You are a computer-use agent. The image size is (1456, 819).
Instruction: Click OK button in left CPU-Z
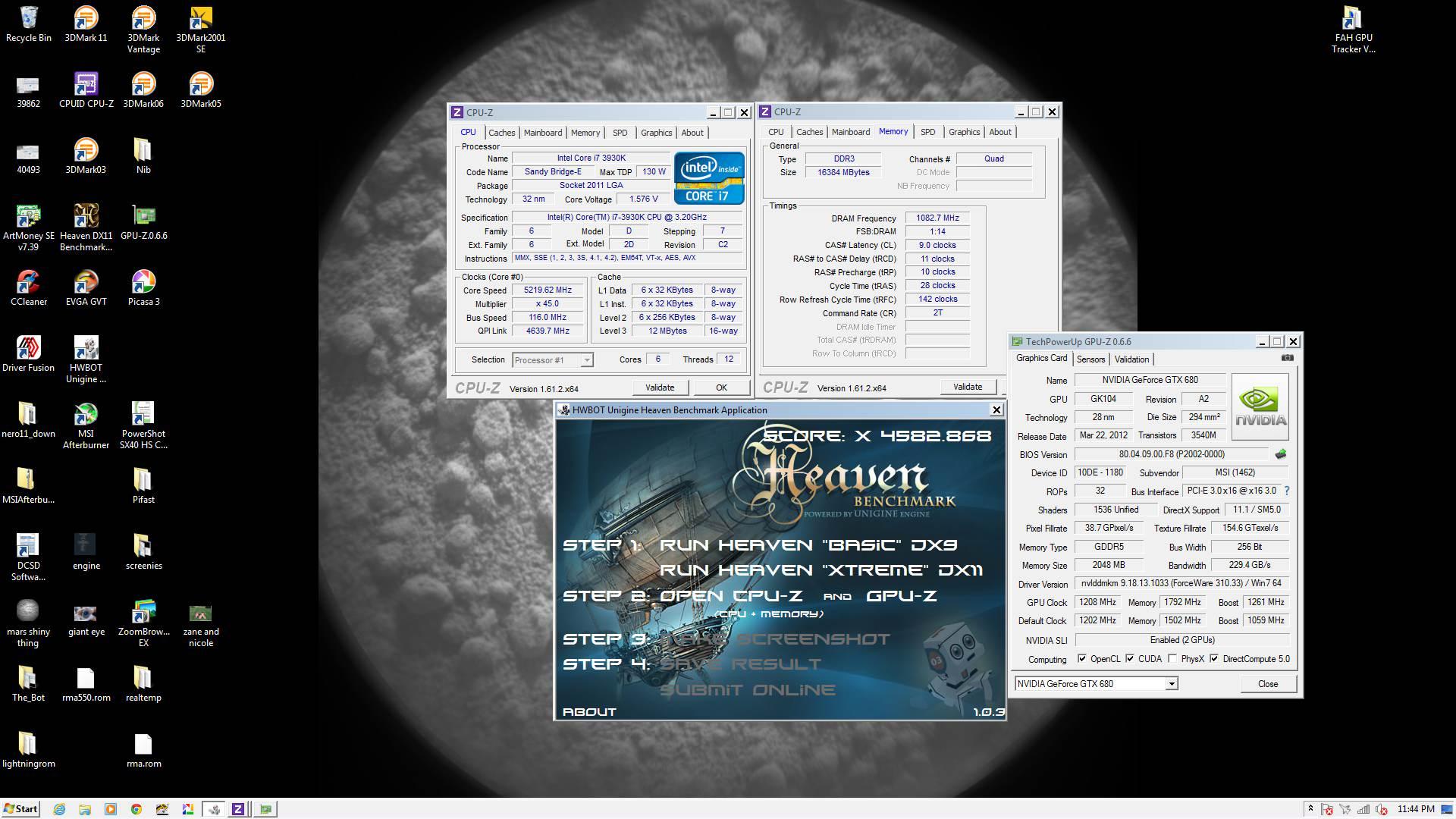tap(721, 388)
